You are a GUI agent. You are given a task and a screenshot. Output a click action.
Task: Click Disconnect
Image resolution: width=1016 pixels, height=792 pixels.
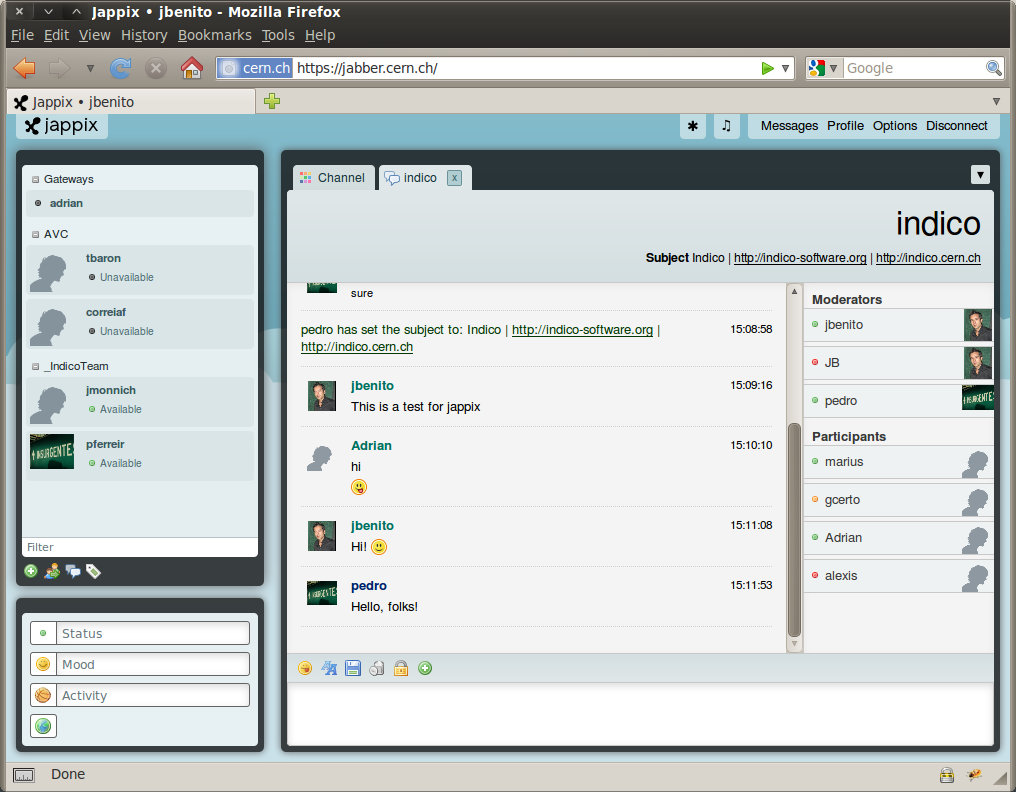(956, 126)
